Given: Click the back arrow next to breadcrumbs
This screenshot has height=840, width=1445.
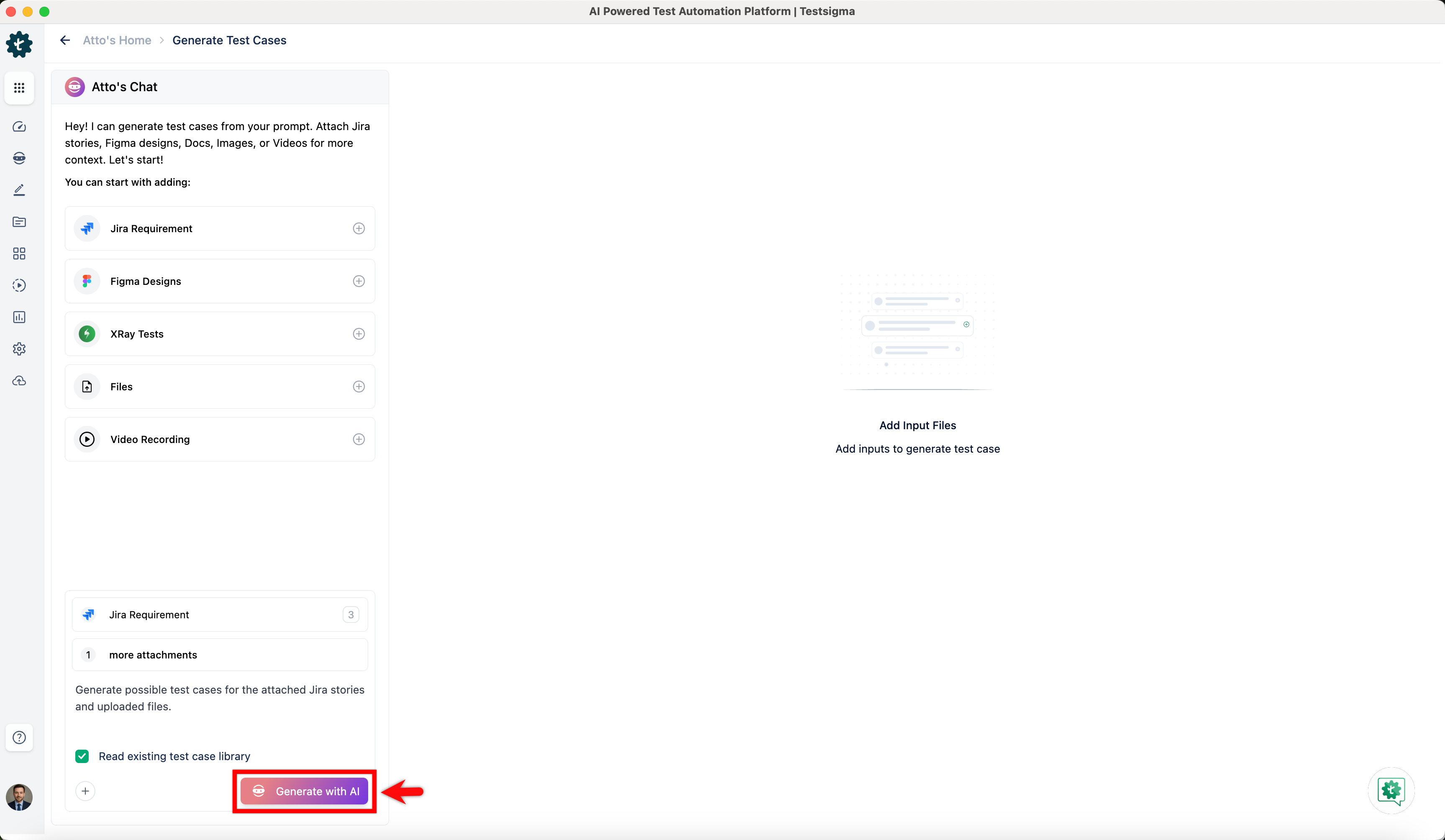Looking at the screenshot, I should coord(64,40).
